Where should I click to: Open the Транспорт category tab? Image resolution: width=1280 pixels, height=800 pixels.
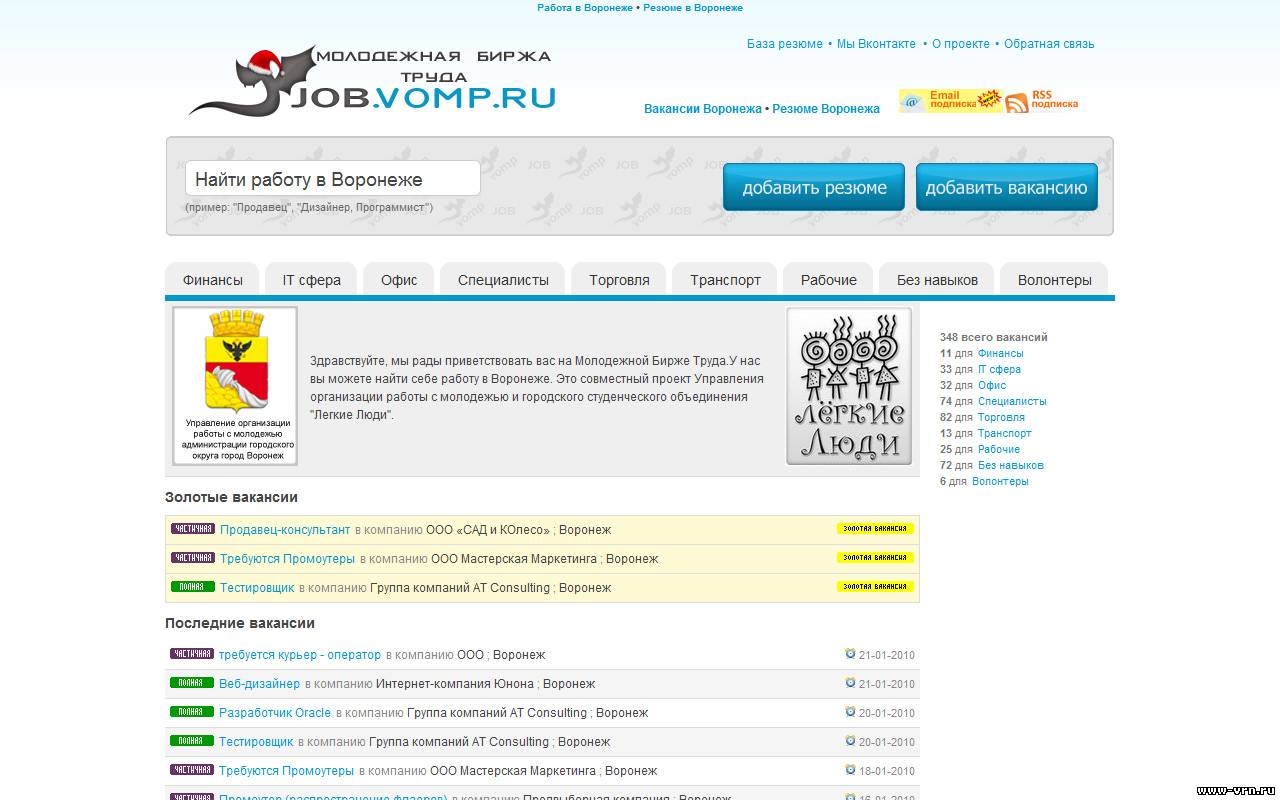coord(725,280)
